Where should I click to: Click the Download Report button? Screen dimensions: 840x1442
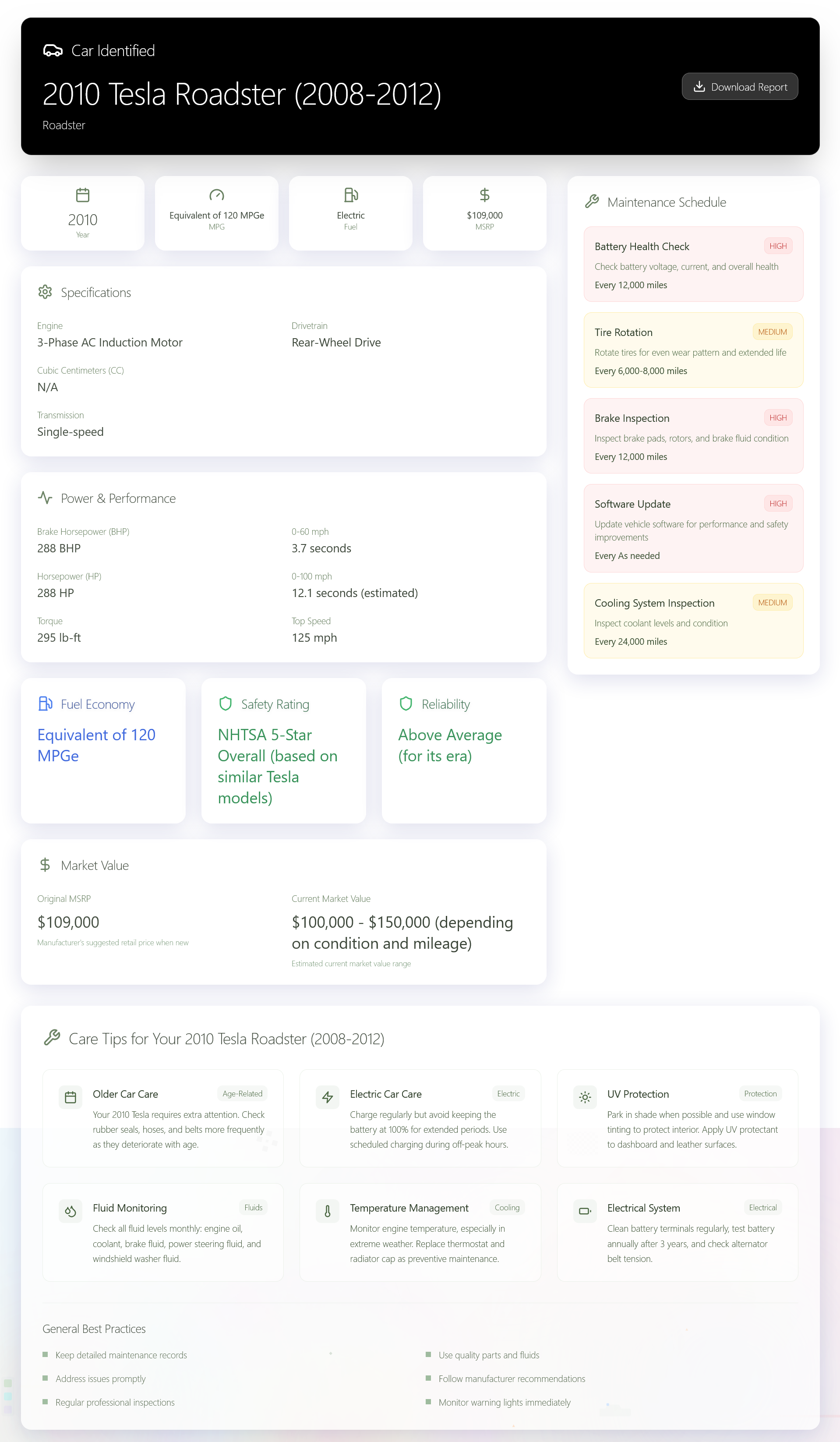tap(739, 86)
